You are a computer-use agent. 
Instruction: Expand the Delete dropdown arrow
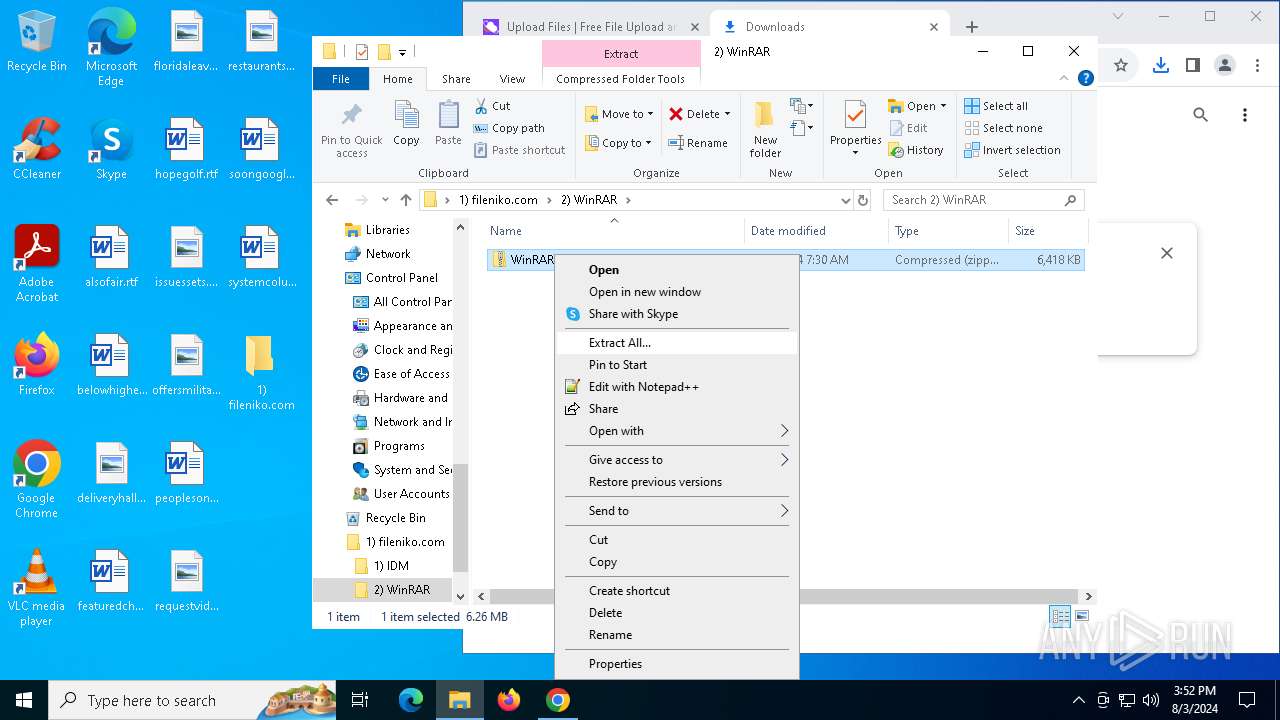tap(727, 114)
